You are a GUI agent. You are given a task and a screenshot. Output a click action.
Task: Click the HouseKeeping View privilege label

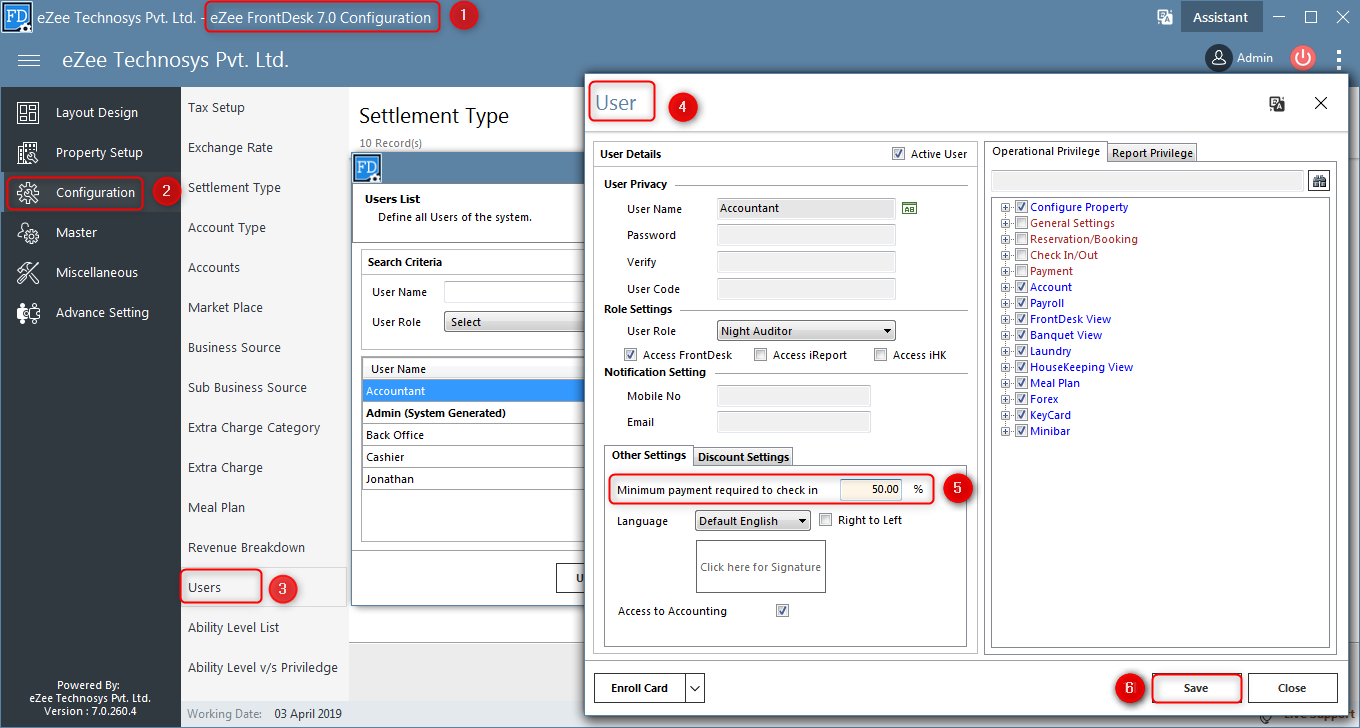click(1081, 367)
